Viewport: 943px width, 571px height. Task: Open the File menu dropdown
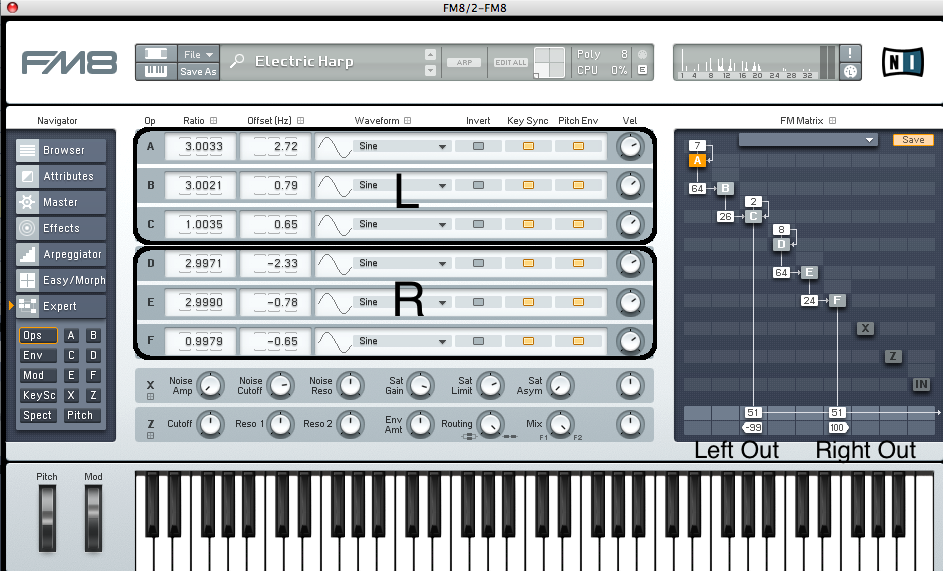pyautogui.click(x=198, y=54)
